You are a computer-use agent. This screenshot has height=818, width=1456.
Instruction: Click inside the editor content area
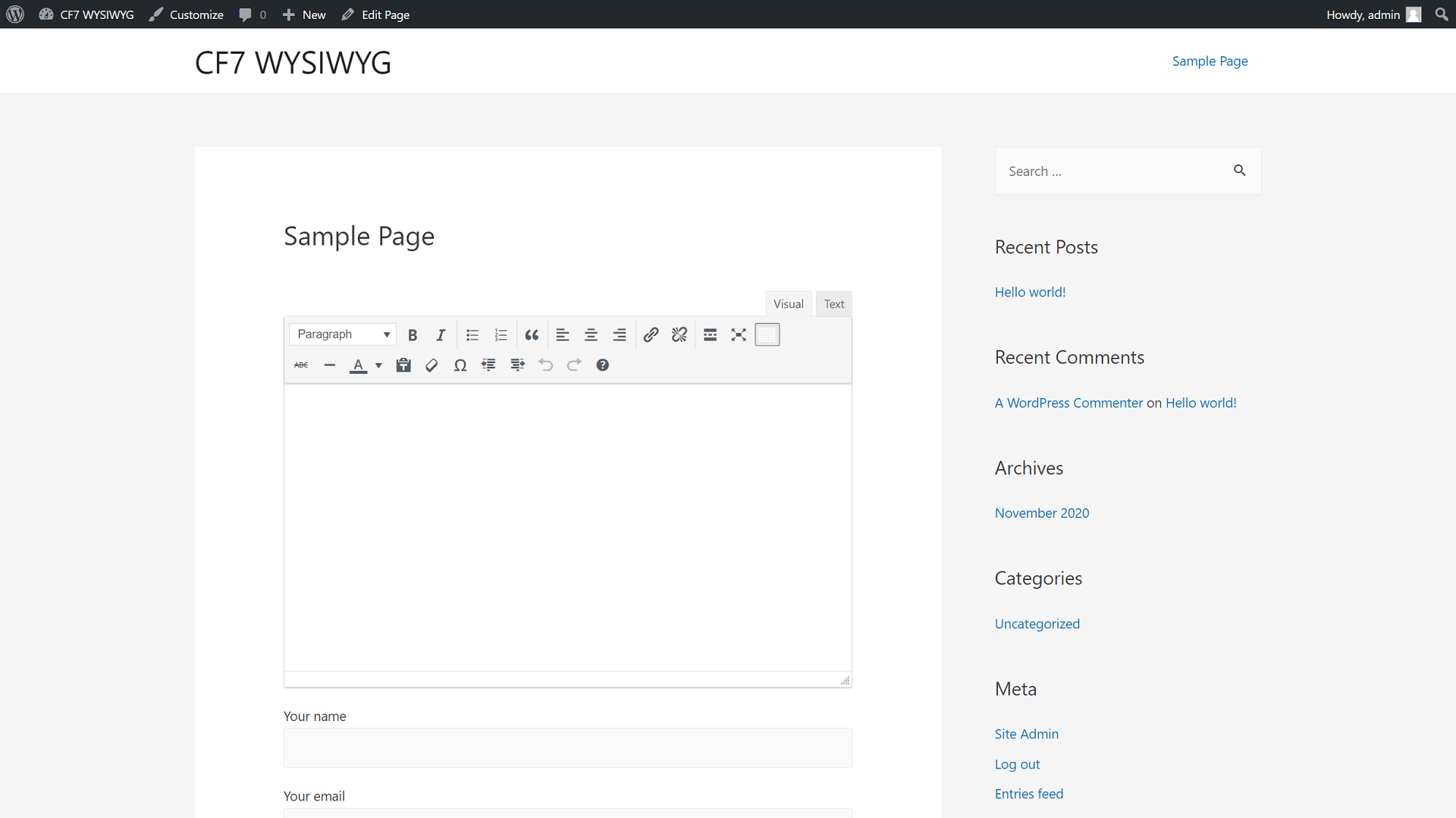pos(568,528)
